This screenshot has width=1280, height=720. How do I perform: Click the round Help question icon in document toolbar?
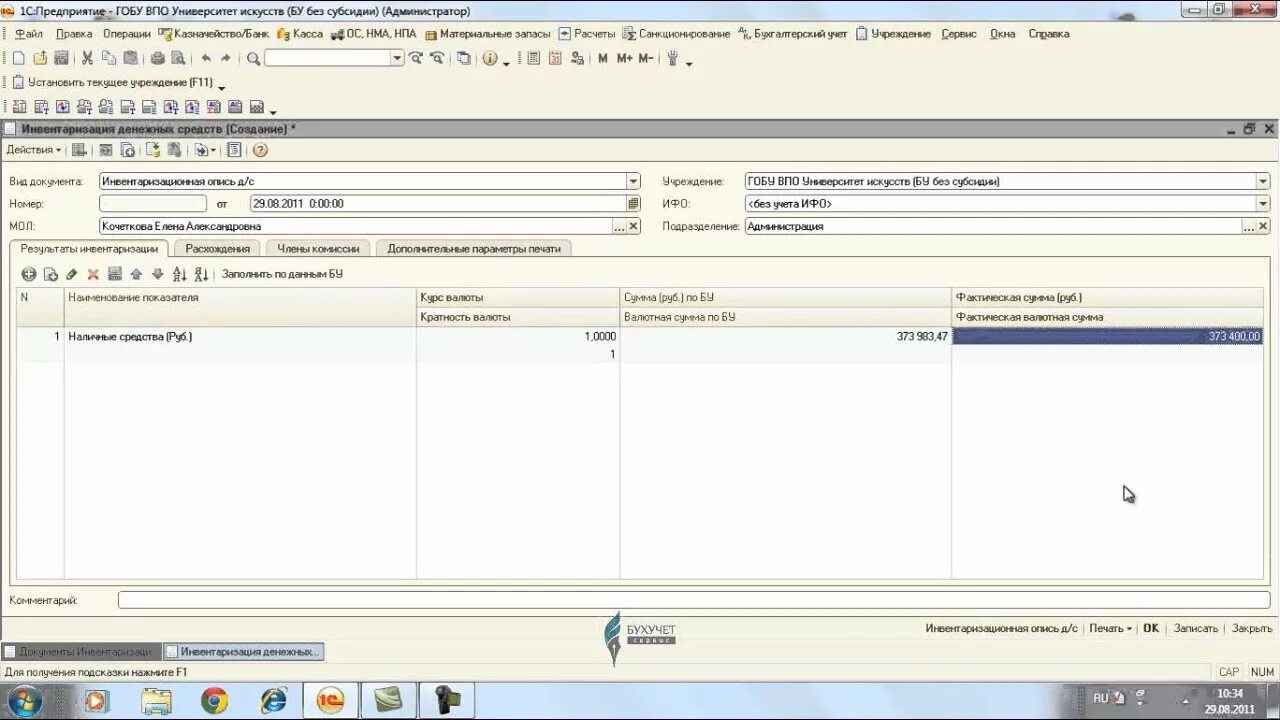click(x=260, y=150)
